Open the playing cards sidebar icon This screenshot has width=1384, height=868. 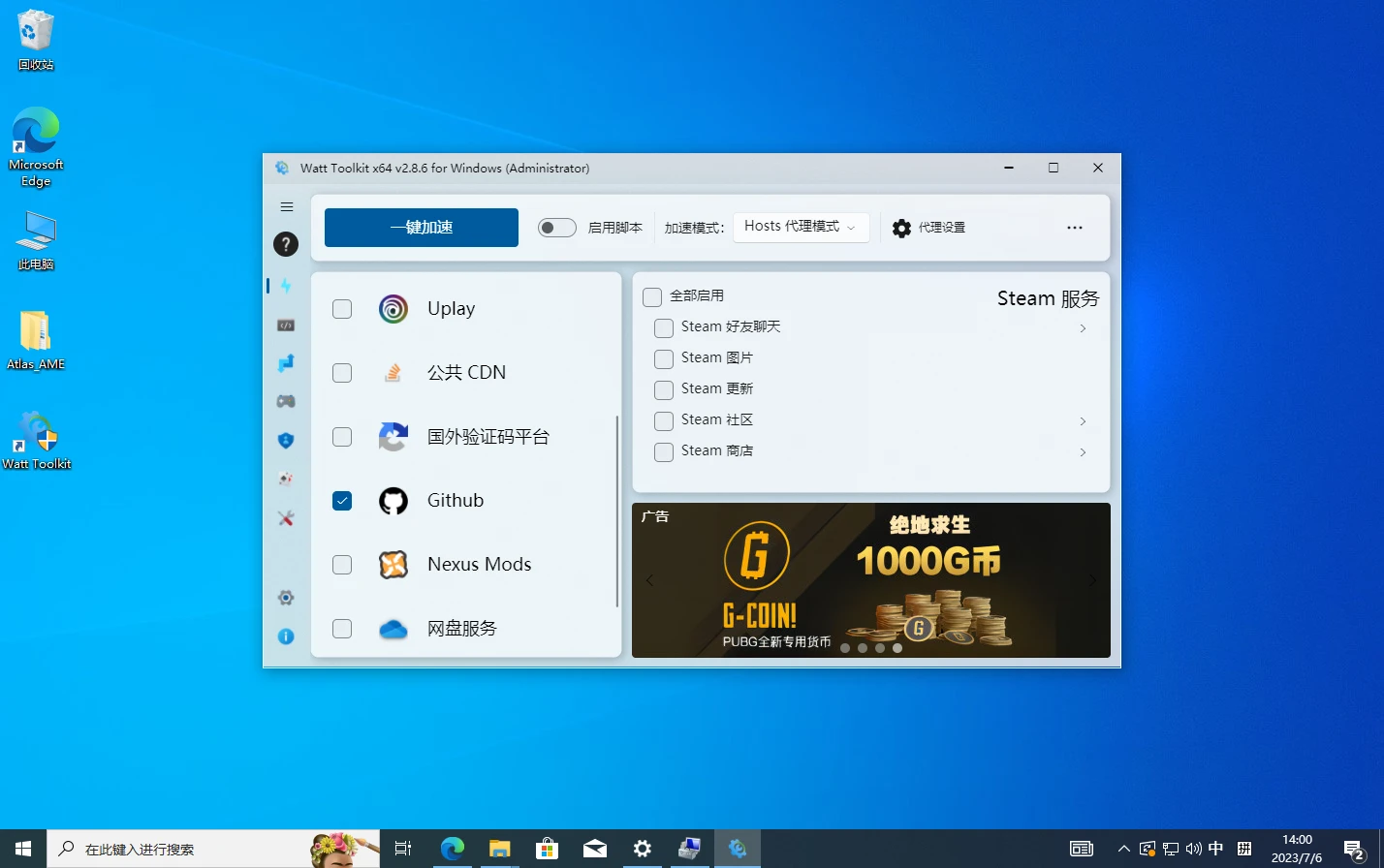click(x=286, y=479)
